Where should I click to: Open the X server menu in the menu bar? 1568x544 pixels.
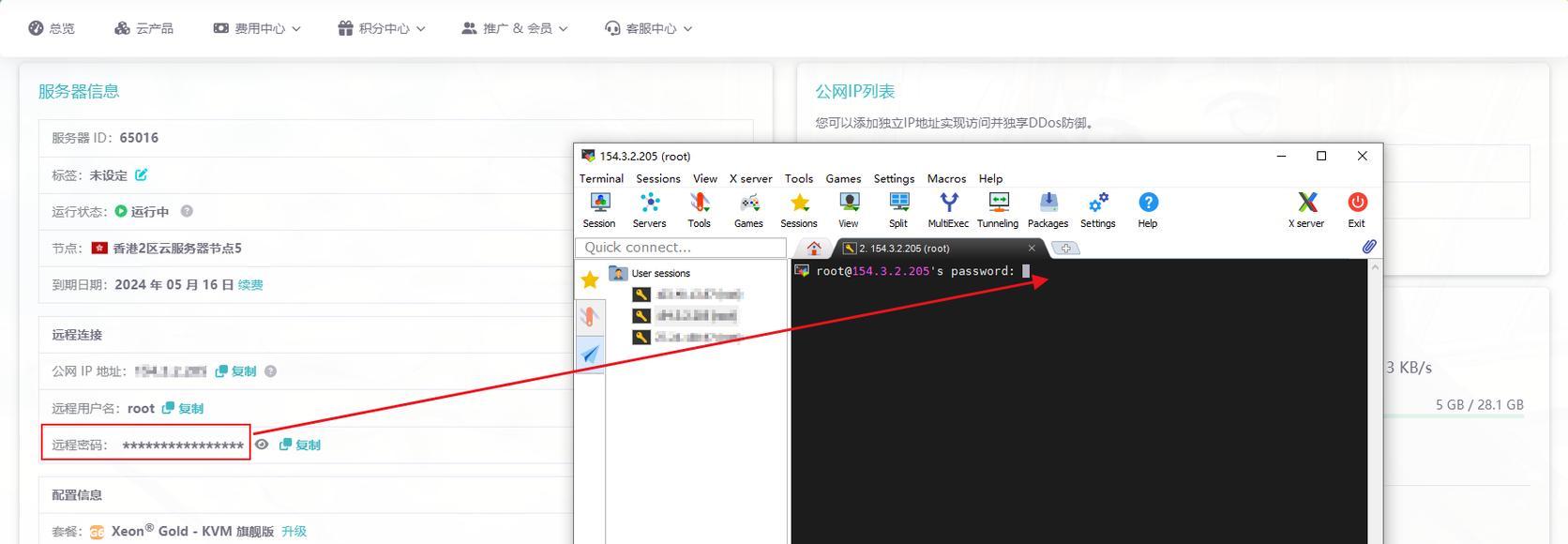751,178
